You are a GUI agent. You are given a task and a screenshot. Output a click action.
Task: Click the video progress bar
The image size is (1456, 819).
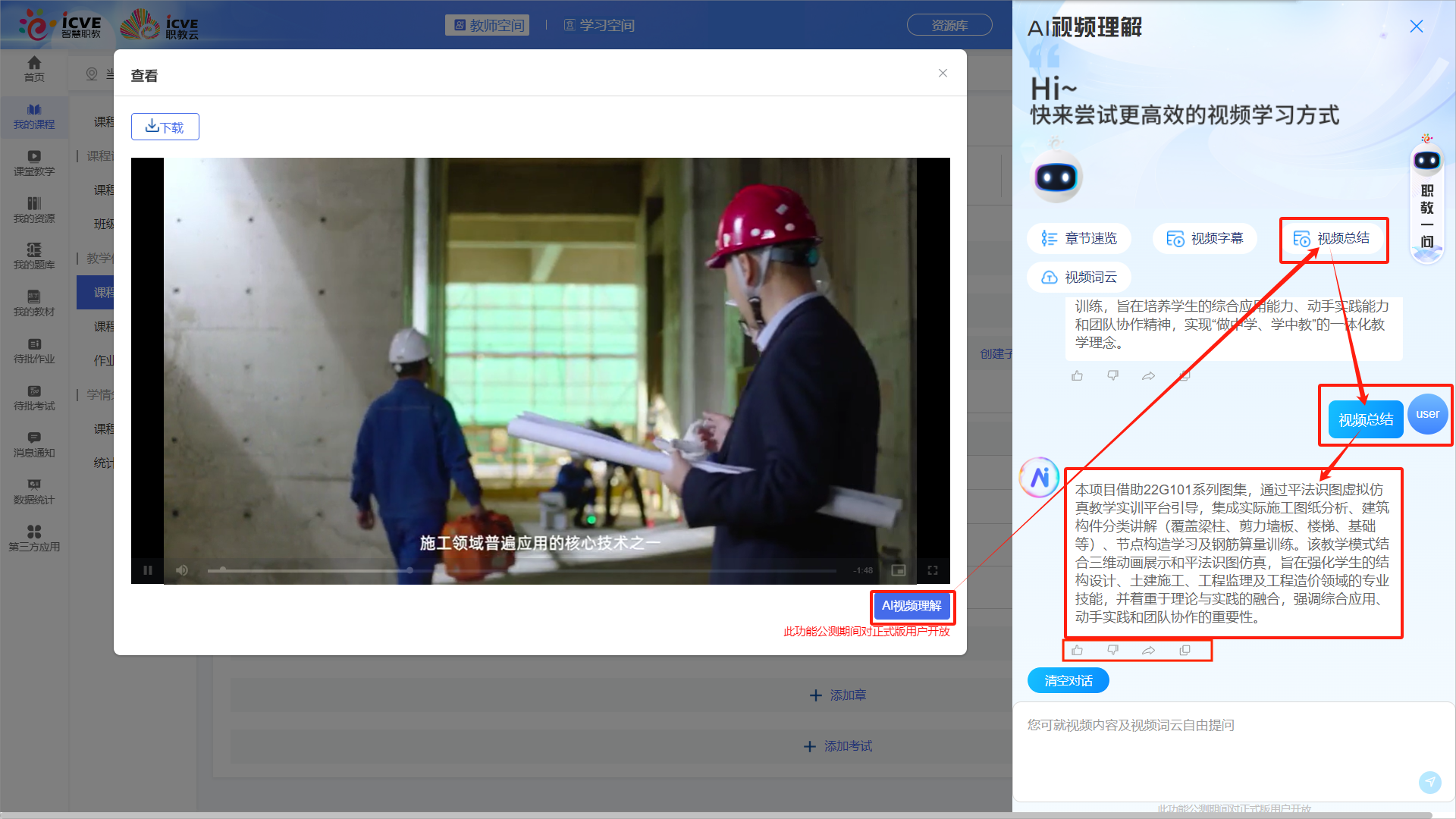tap(522, 570)
